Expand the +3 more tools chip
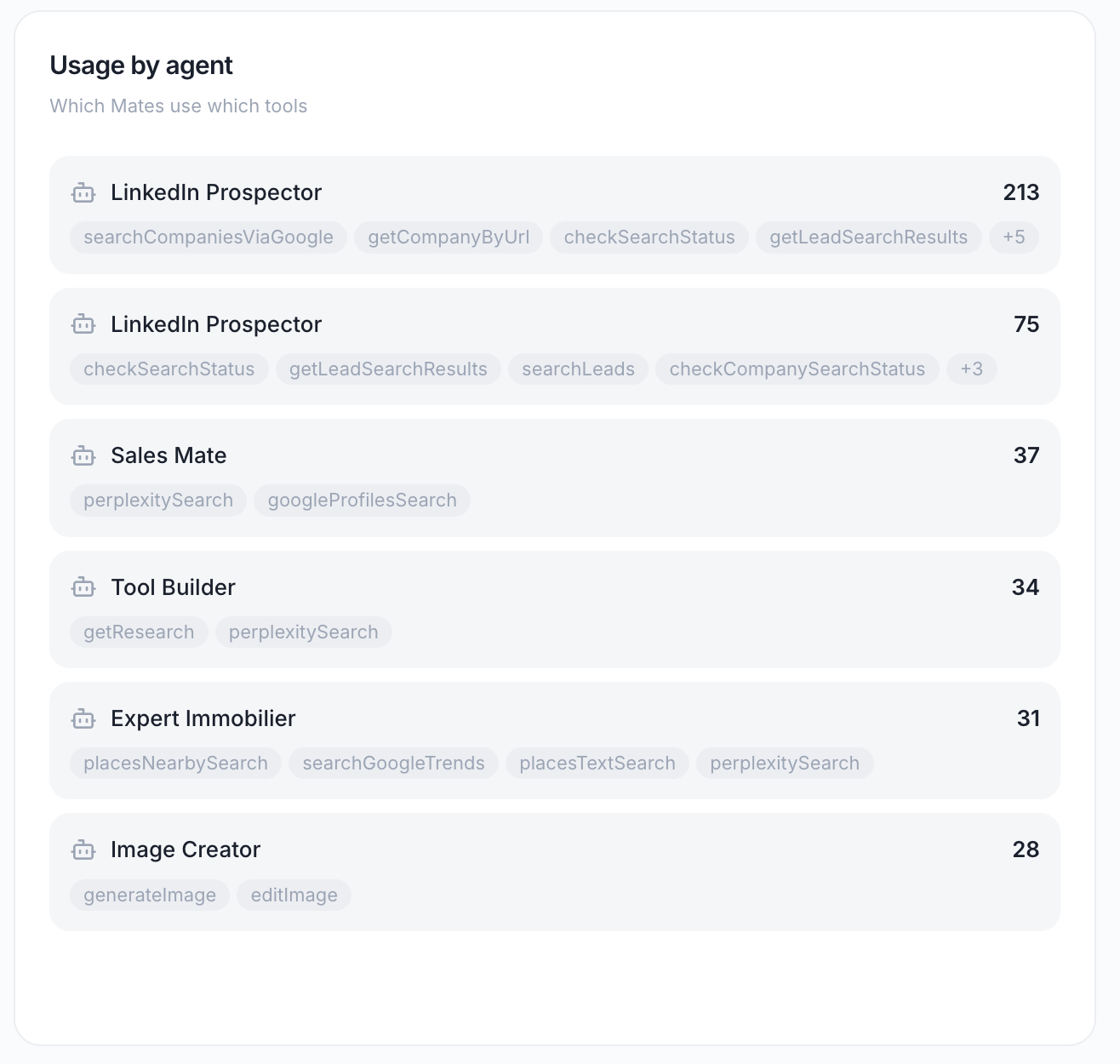Viewport: 1120px width, 1064px height. [x=972, y=369]
